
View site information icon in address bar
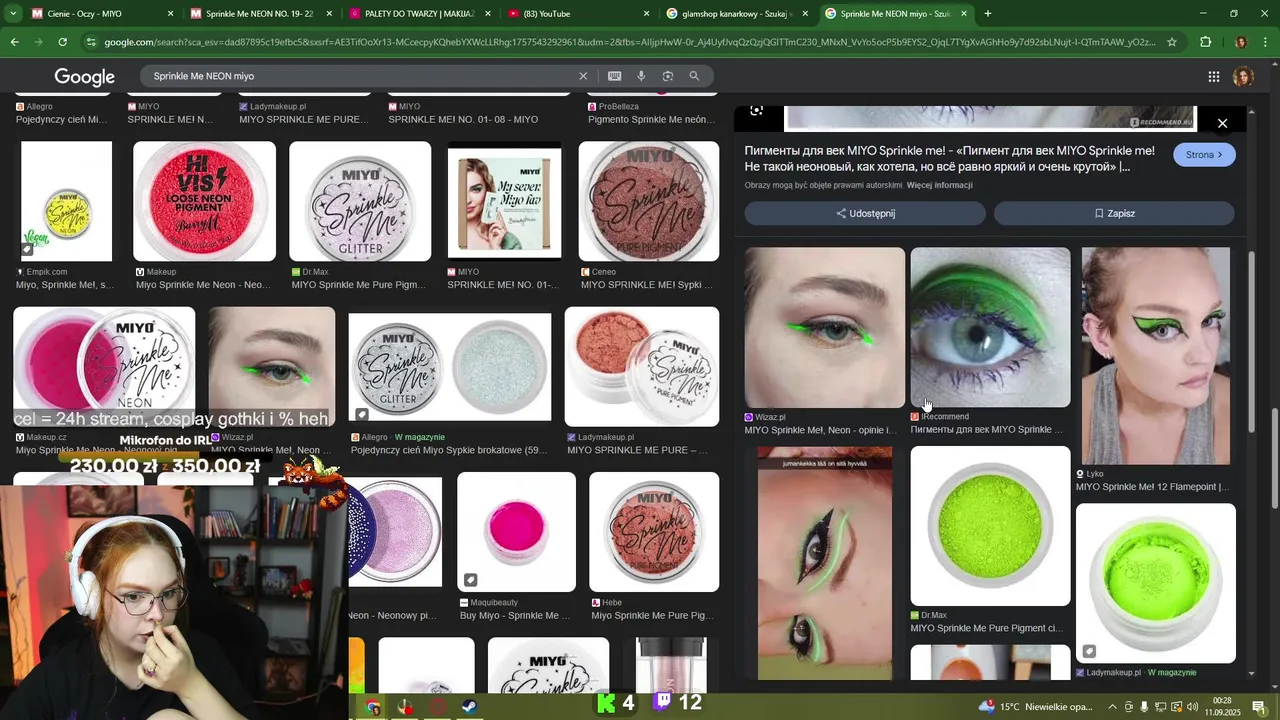pos(92,42)
